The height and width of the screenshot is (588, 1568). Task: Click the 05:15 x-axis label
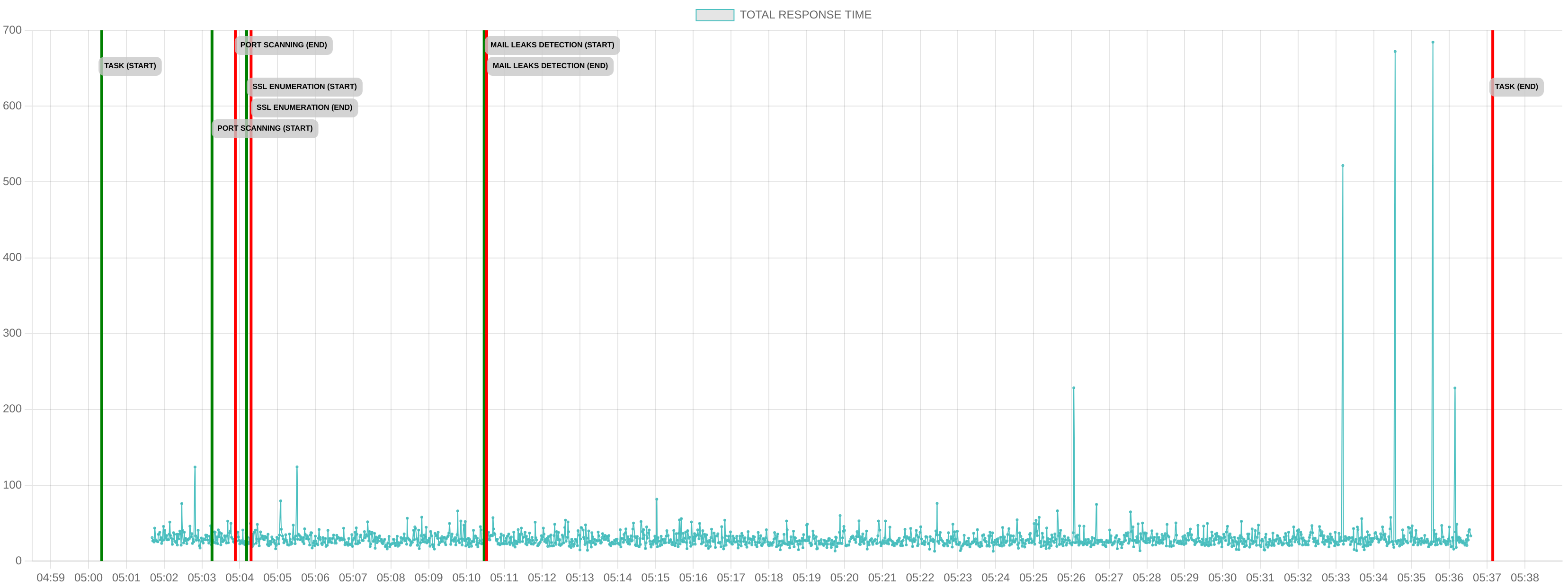click(655, 578)
